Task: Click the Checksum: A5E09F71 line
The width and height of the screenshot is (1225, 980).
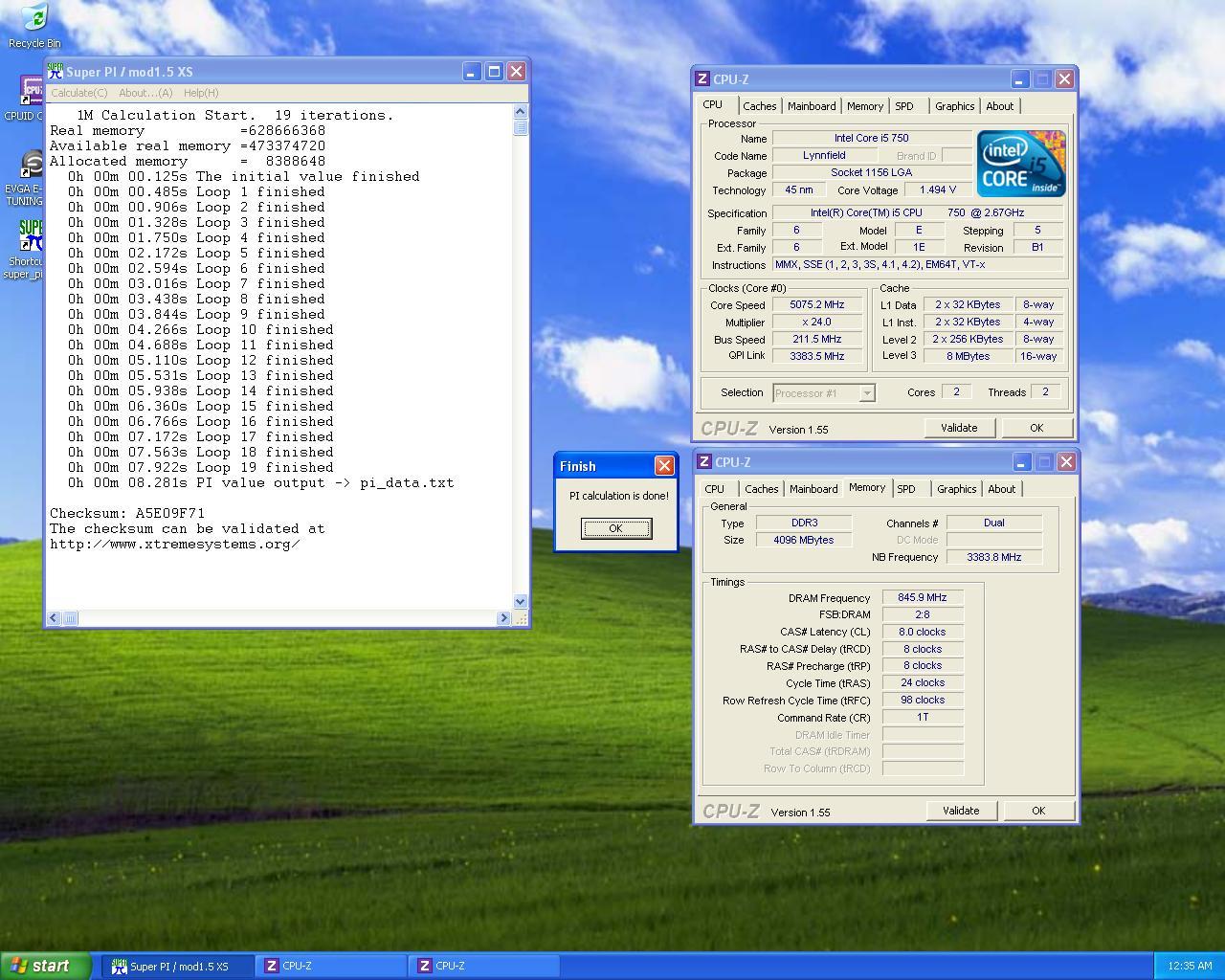Action: click(127, 513)
